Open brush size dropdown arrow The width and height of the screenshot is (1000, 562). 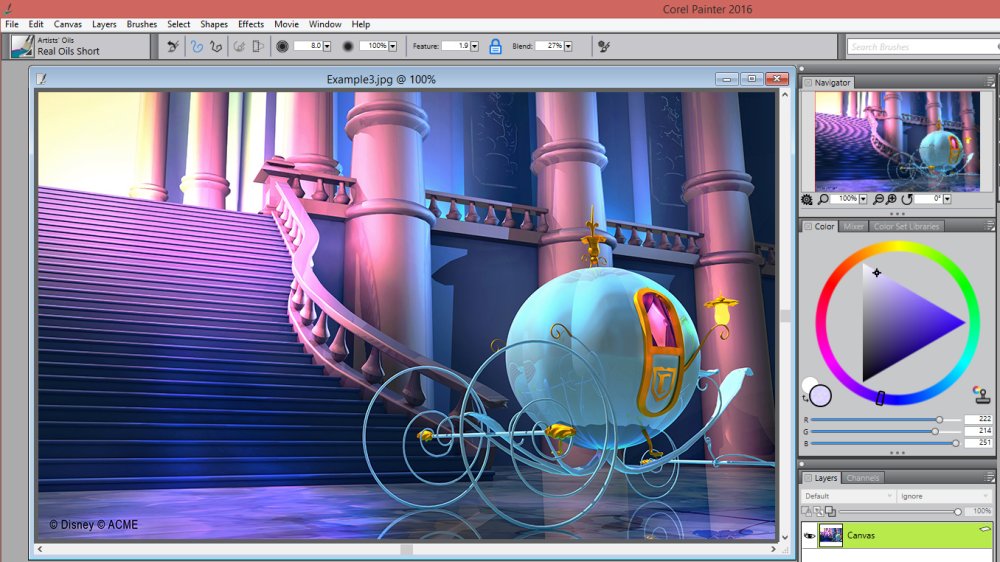[327, 46]
